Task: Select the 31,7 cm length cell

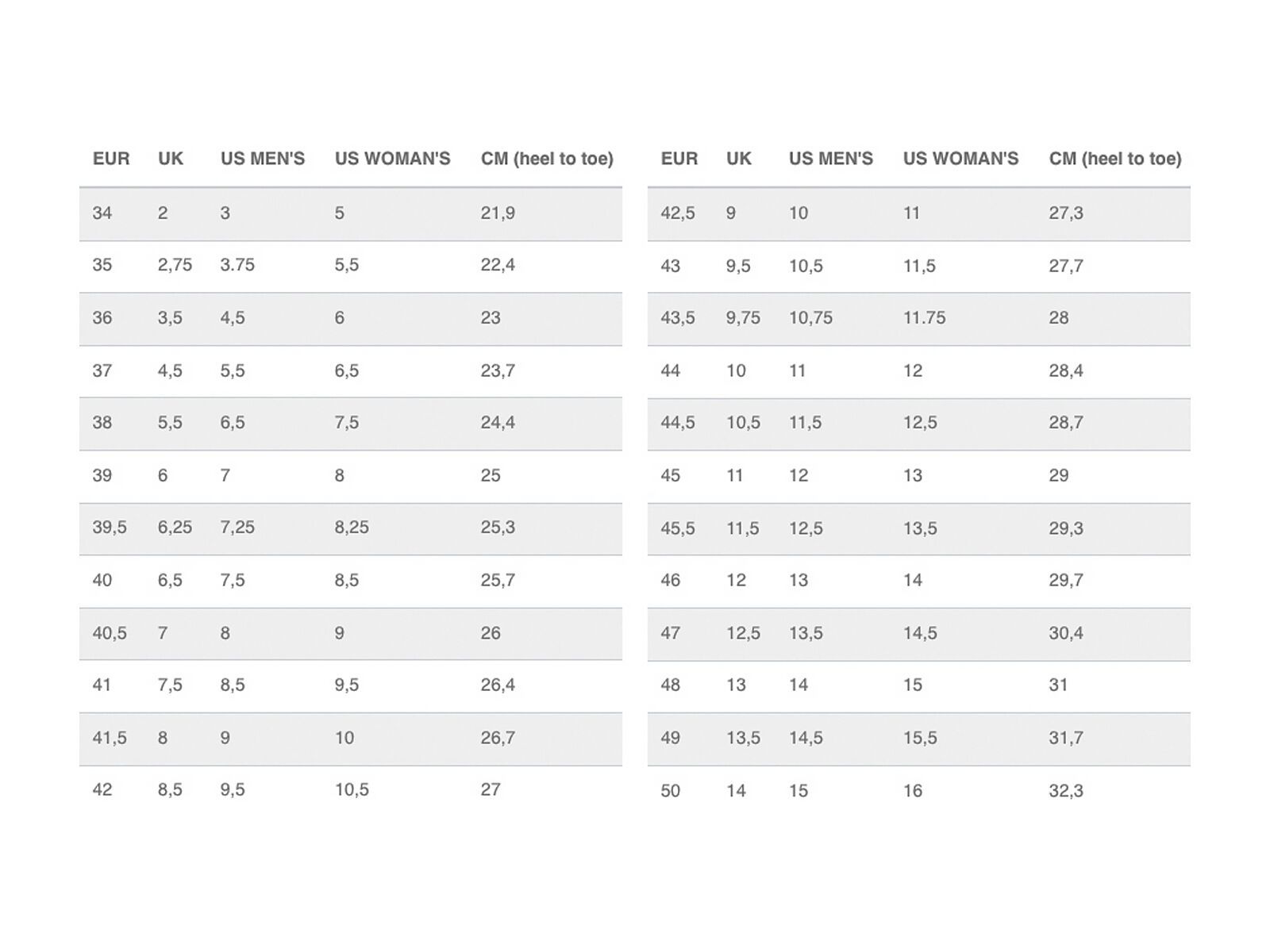Action: [1066, 738]
